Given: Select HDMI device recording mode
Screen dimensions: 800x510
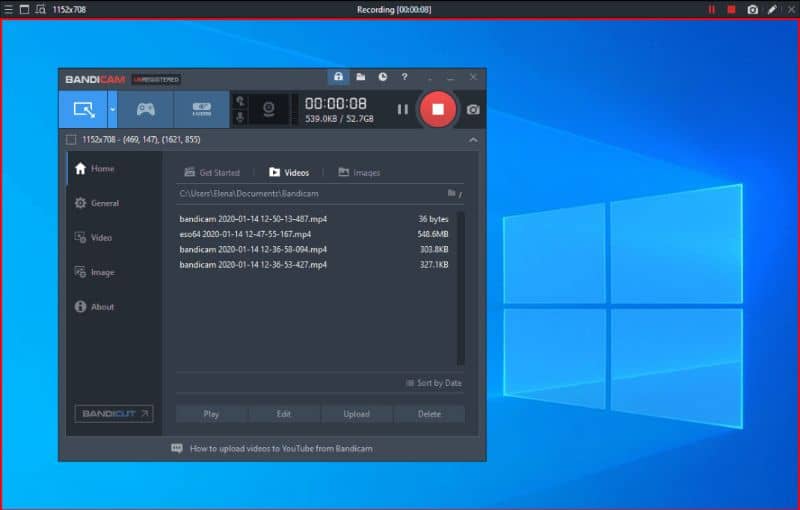Looking at the screenshot, I should pyautogui.click(x=202, y=110).
